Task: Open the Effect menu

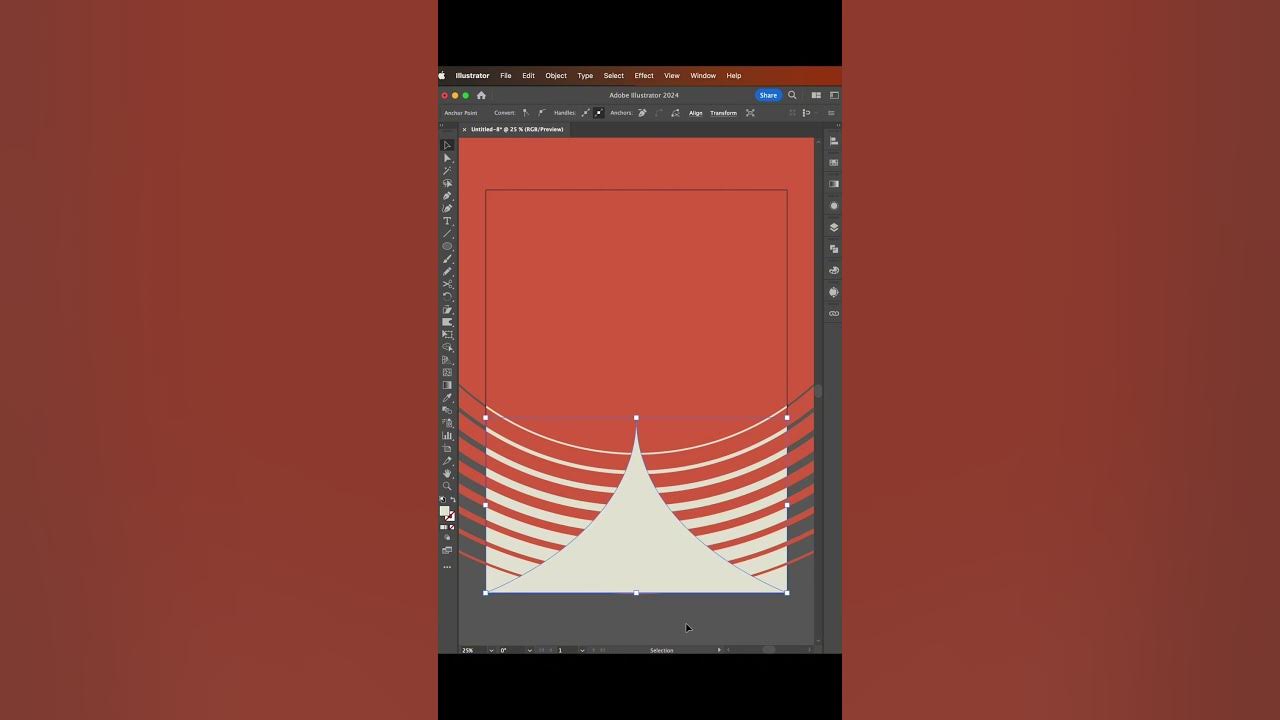Action: [x=644, y=76]
